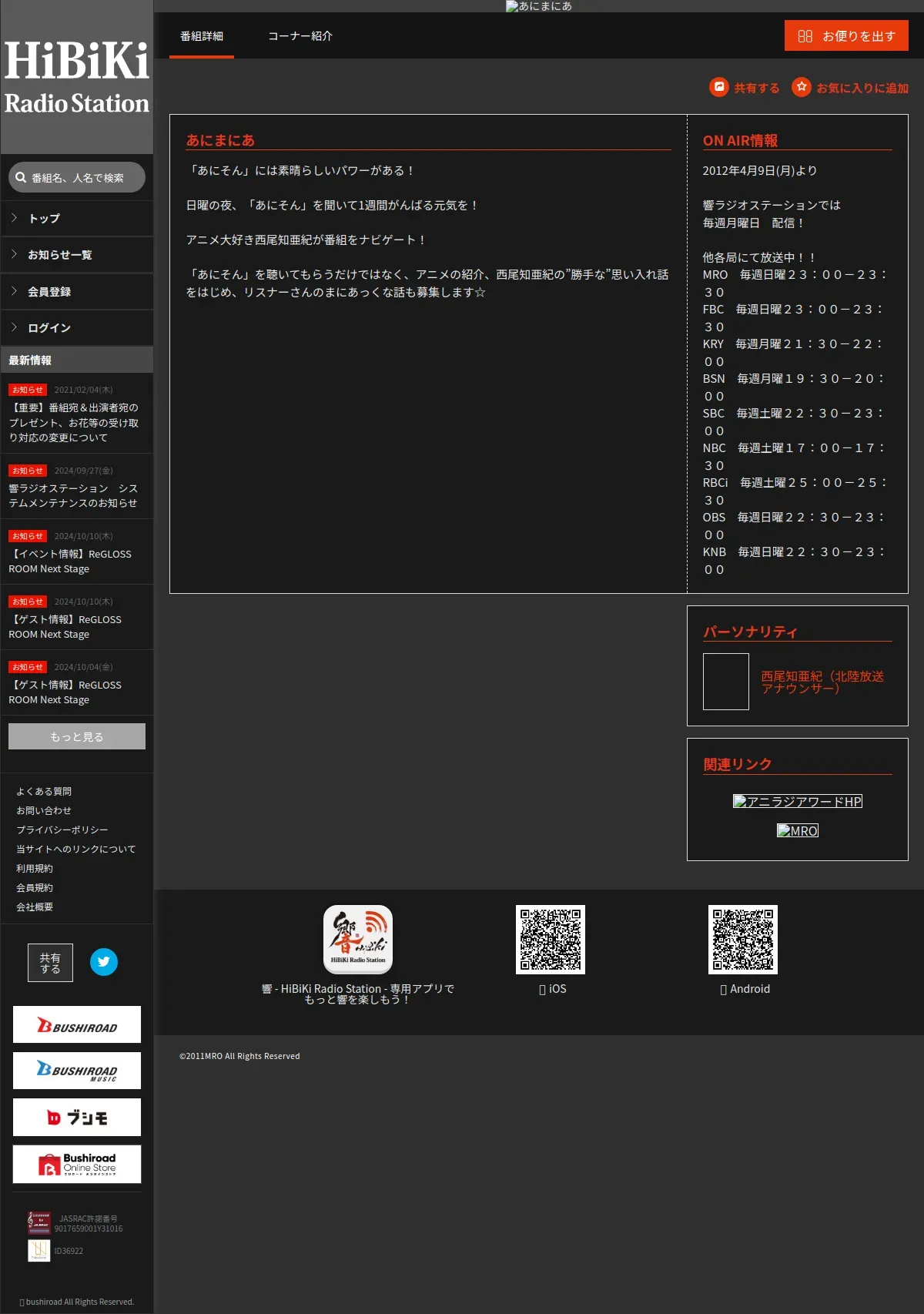Open 西尾知亜紀 personality link
924x1314 pixels.
[822, 682]
